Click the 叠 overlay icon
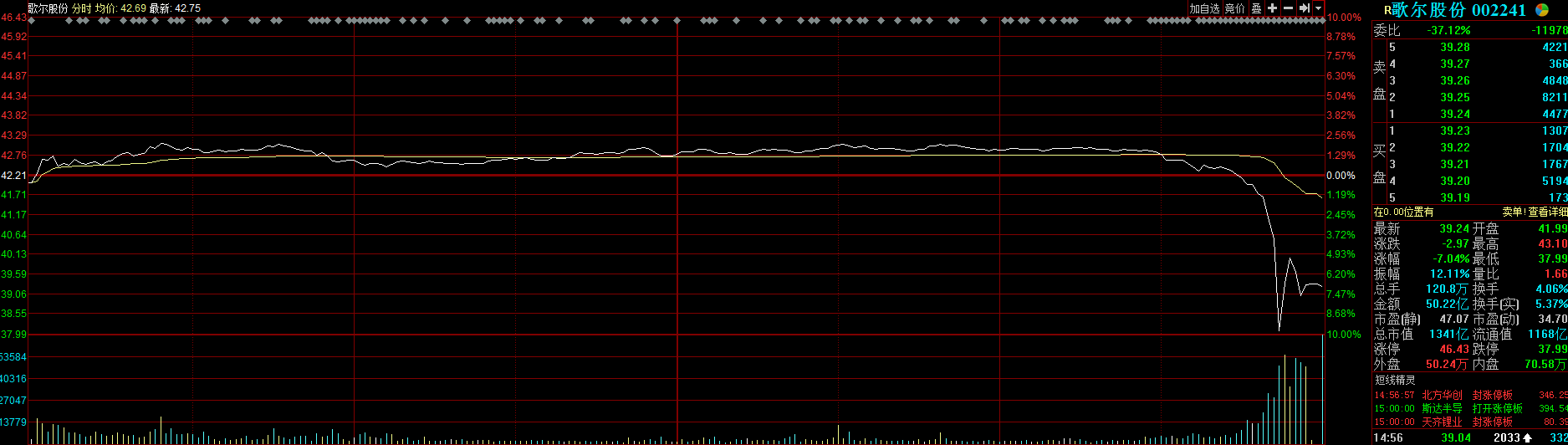Image resolution: width=1568 pixels, height=445 pixels. pos(1256,8)
